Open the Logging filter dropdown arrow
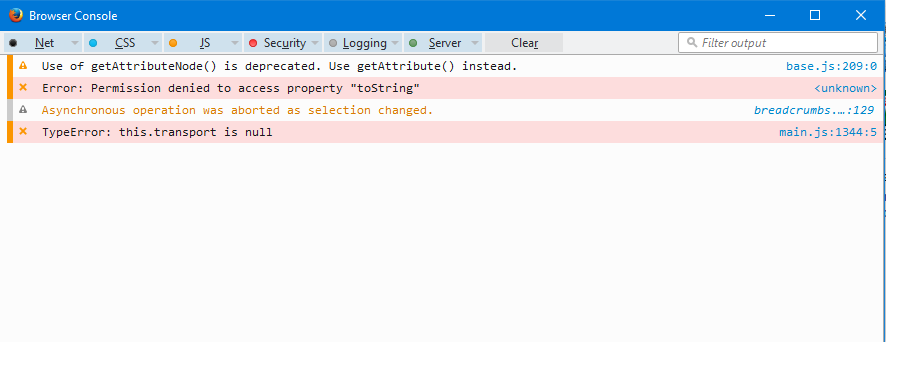The width and height of the screenshot is (900, 368). click(395, 43)
